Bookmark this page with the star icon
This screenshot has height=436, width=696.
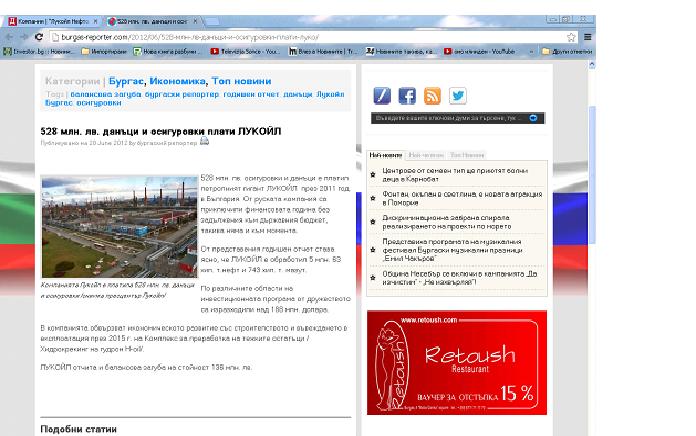[x=571, y=37]
